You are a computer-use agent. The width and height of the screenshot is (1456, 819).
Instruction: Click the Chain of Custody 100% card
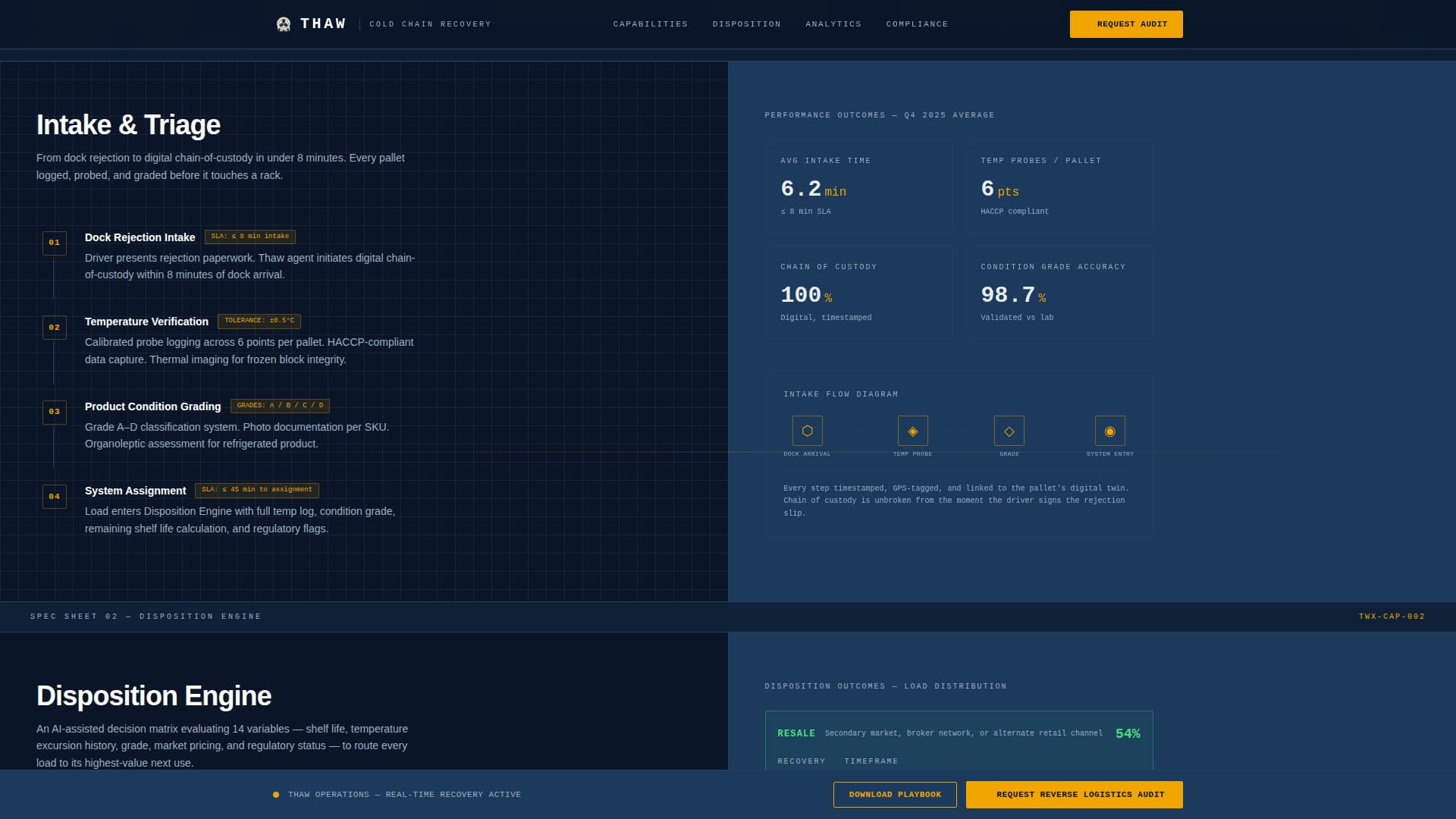(859, 293)
